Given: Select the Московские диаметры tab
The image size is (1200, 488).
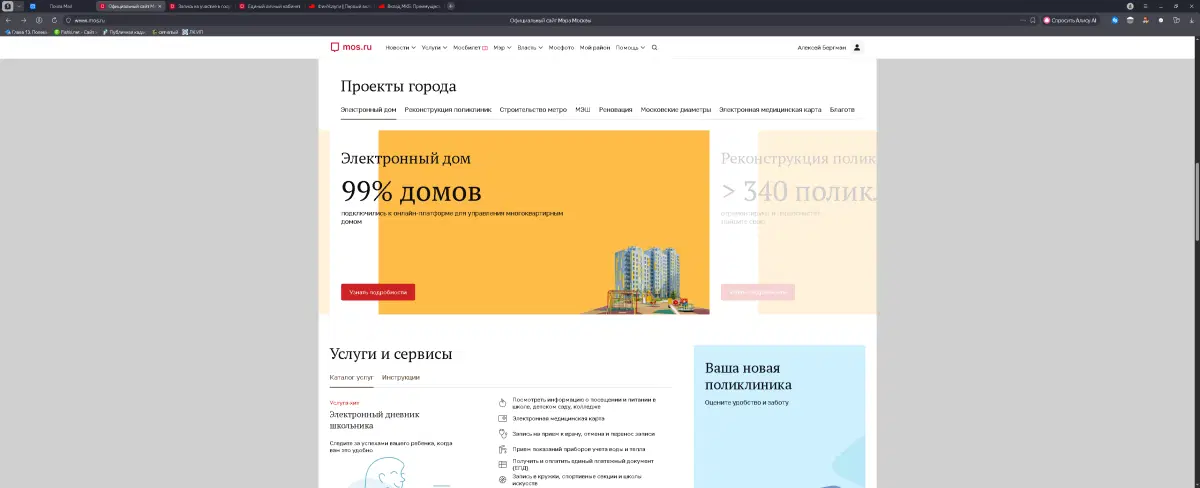Looking at the screenshot, I should coord(676,110).
